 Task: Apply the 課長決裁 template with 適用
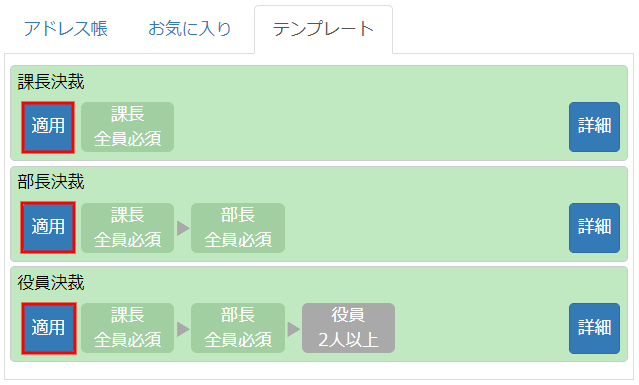click(48, 127)
